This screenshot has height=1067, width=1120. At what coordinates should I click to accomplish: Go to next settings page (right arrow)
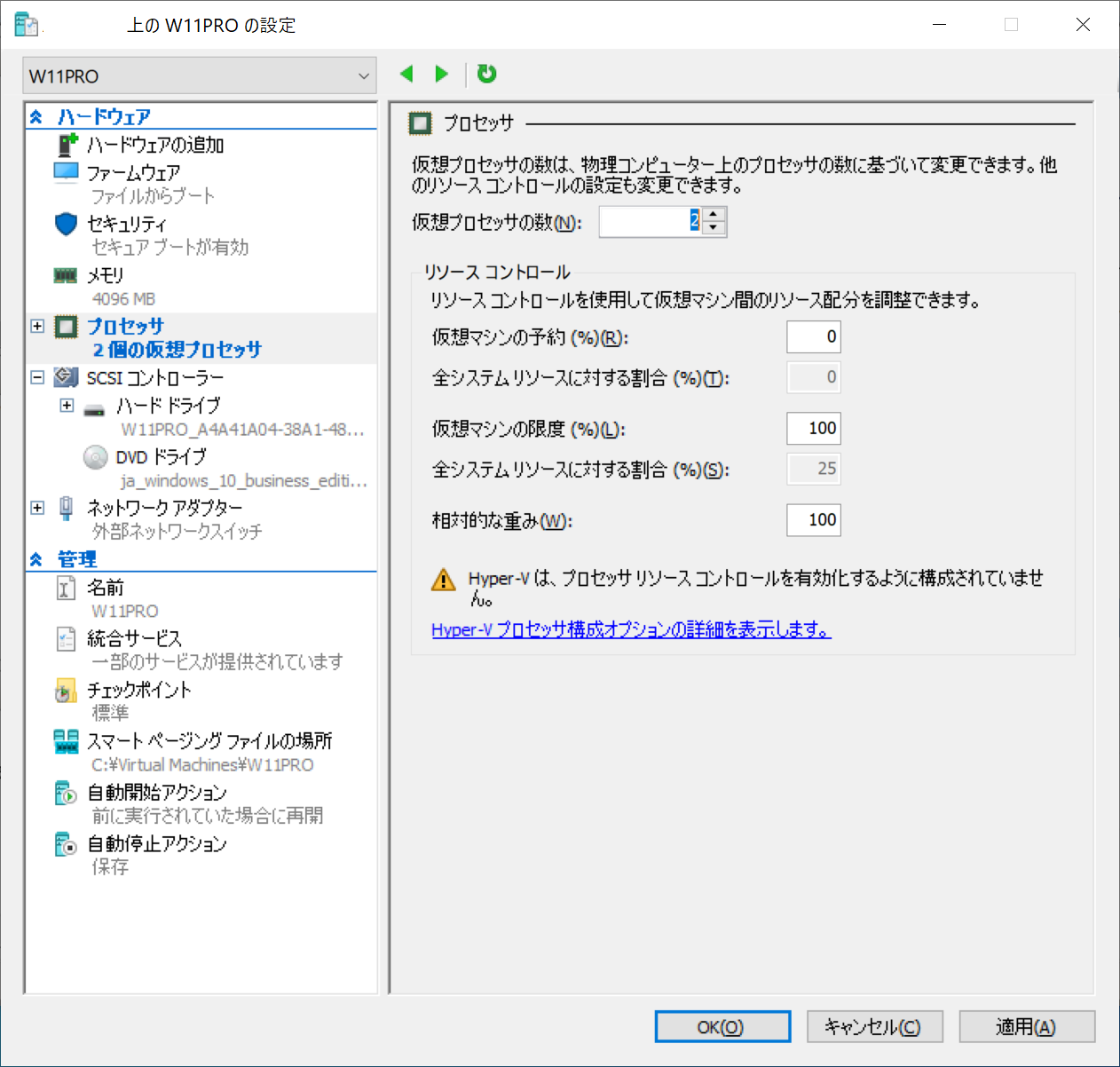441,74
